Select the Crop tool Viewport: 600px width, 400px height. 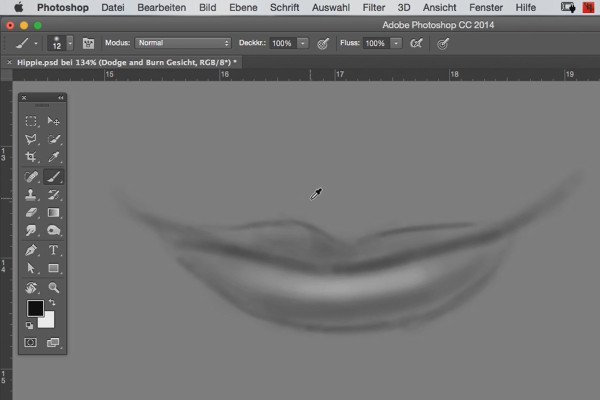[31, 157]
